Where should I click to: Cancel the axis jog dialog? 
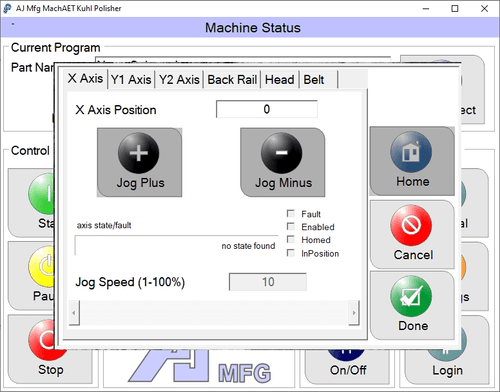coord(412,234)
